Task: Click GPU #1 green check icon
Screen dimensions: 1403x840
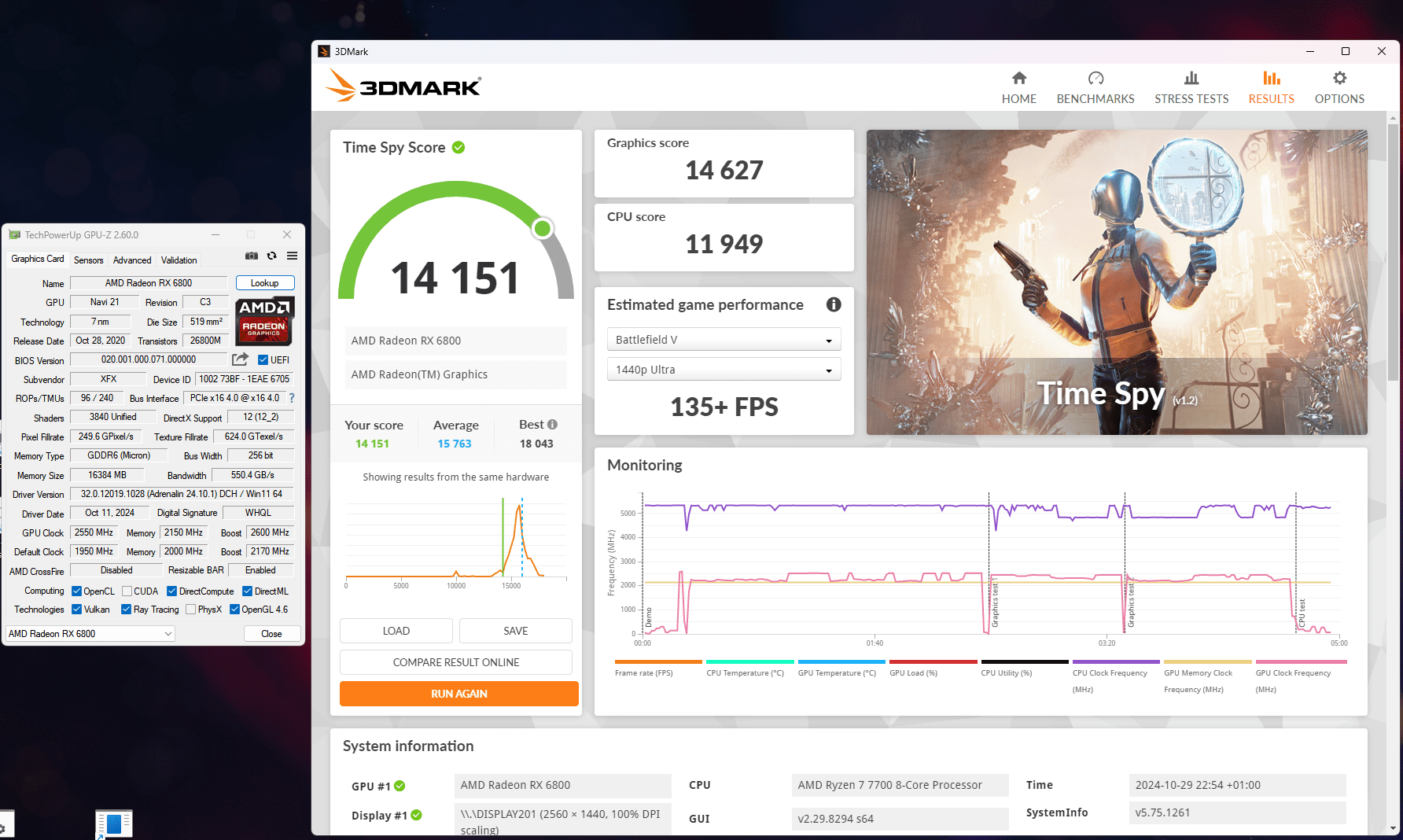Action: (x=400, y=786)
